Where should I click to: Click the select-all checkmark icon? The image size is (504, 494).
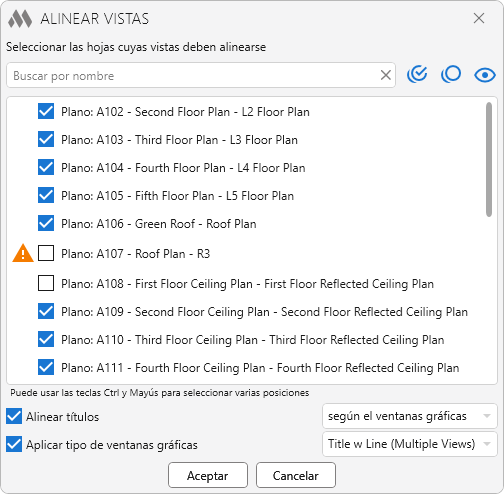tap(417, 74)
